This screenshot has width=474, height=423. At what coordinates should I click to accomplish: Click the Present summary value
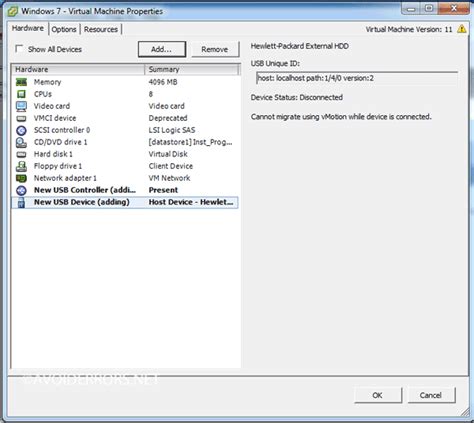click(x=163, y=190)
